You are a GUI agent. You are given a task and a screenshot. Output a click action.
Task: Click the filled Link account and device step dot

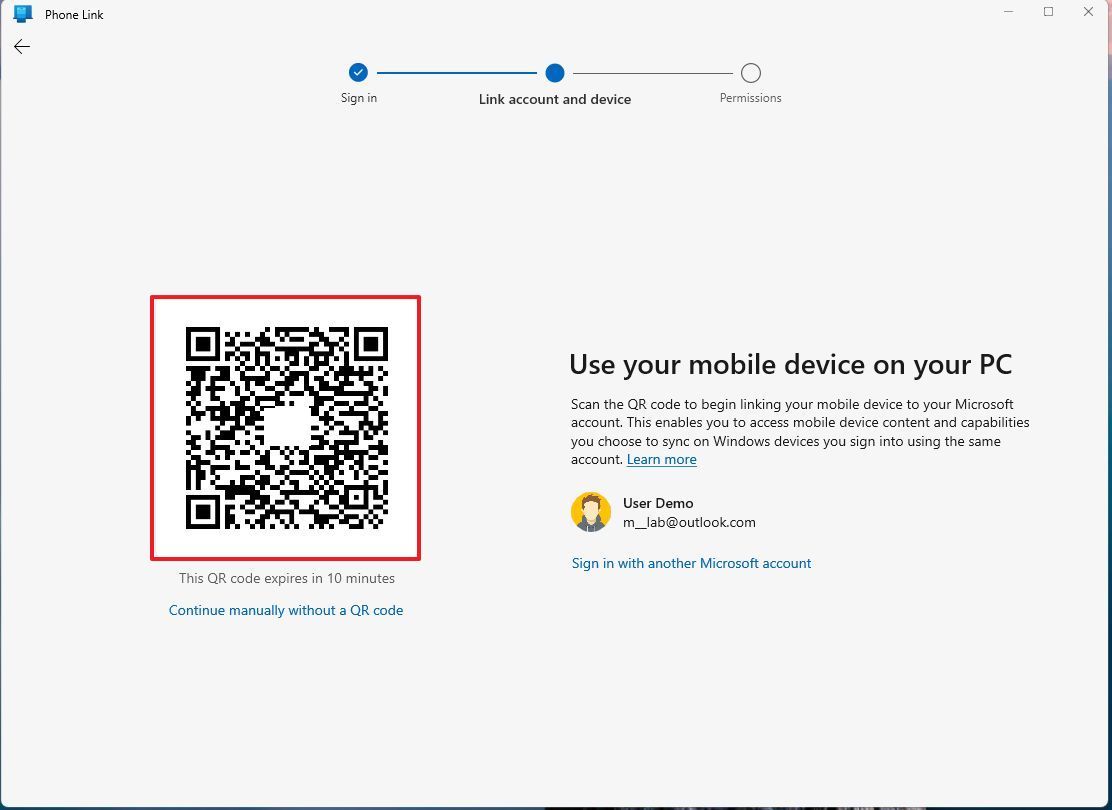click(555, 72)
